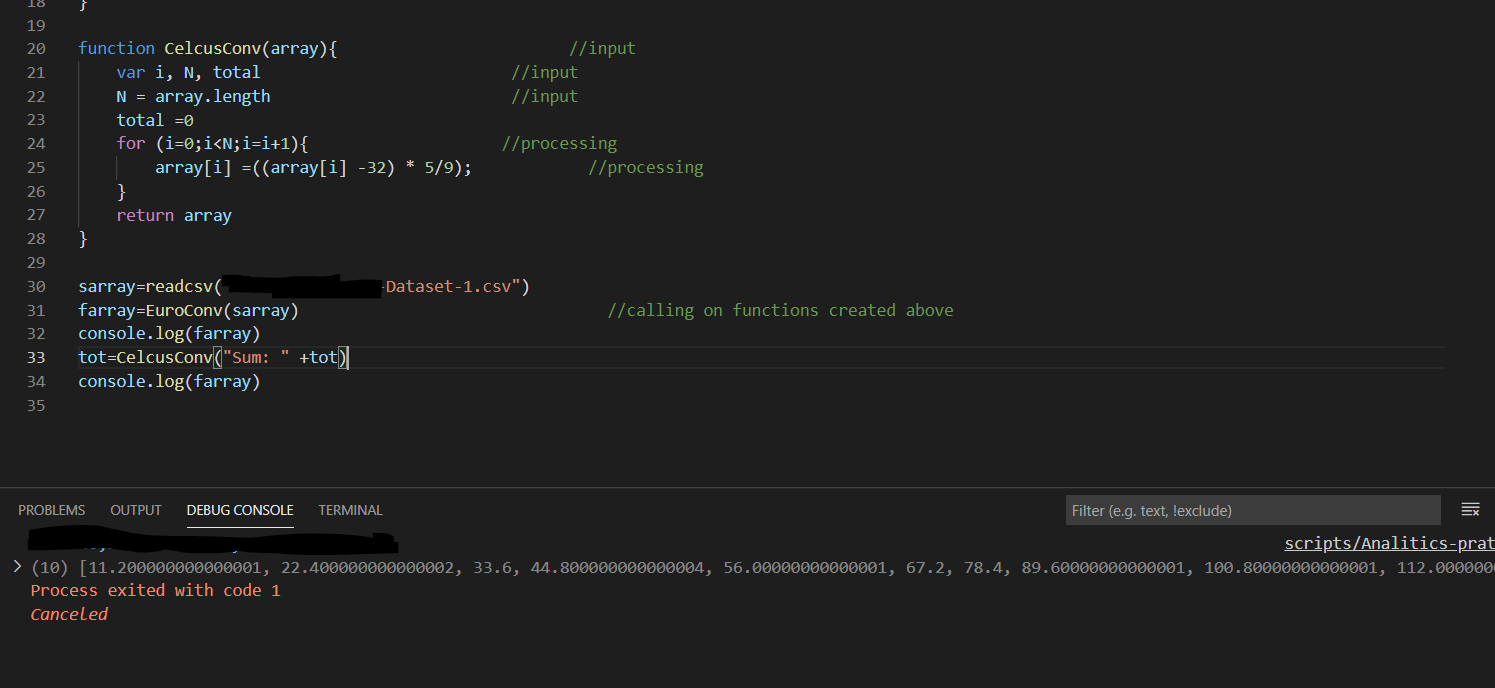Clear the Debug Console output

(x=1470, y=509)
